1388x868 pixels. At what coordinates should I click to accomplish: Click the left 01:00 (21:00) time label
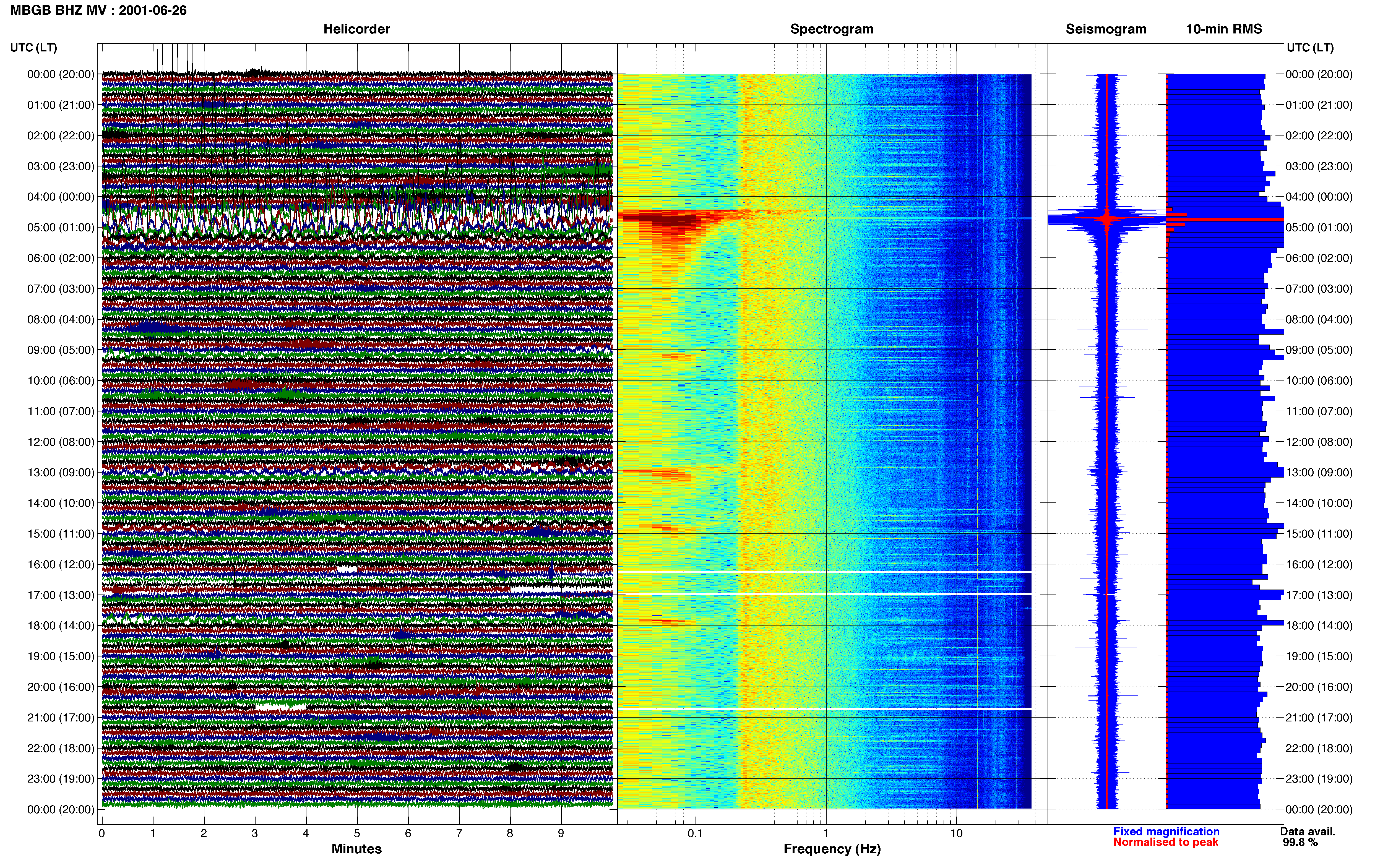pyautogui.click(x=61, y=105)
